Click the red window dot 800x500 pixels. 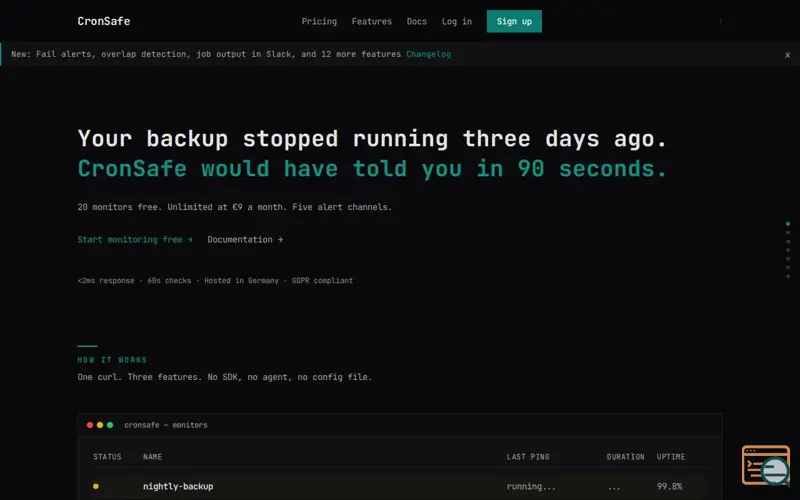coord(90,425)
